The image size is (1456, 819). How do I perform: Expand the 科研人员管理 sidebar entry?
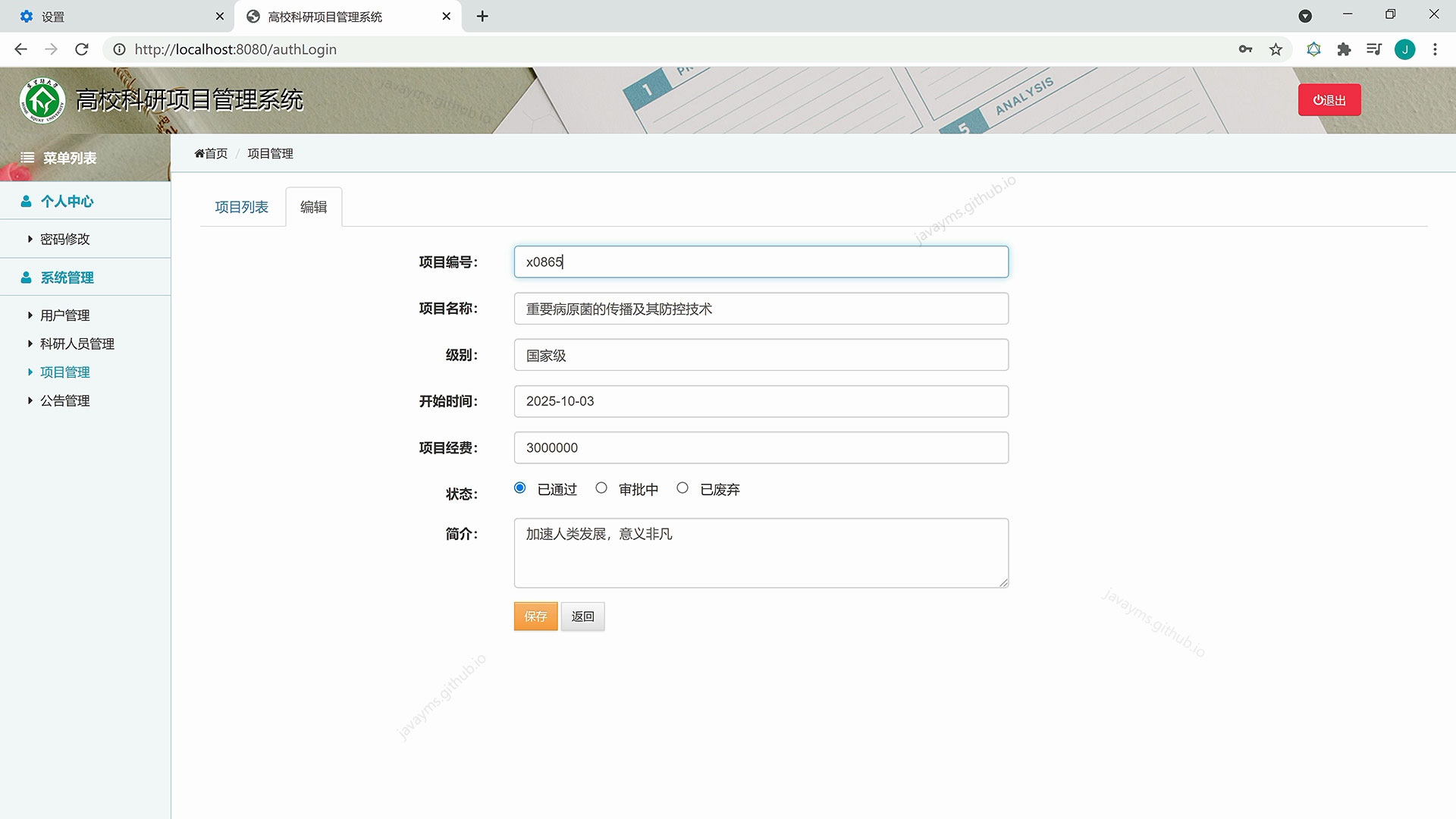[77, 343]
